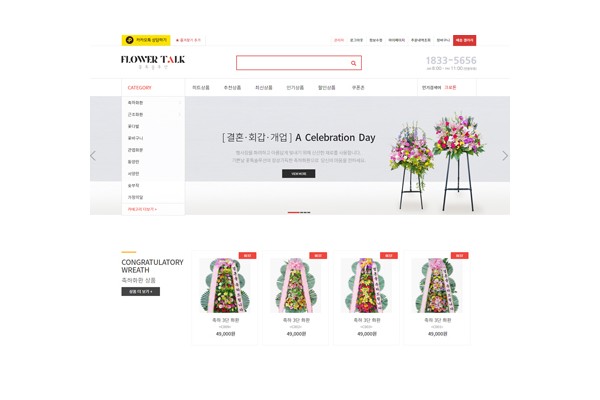This screenshot has height=400, width=600.
Task: Open the red category more link
Action: [142, 209]
